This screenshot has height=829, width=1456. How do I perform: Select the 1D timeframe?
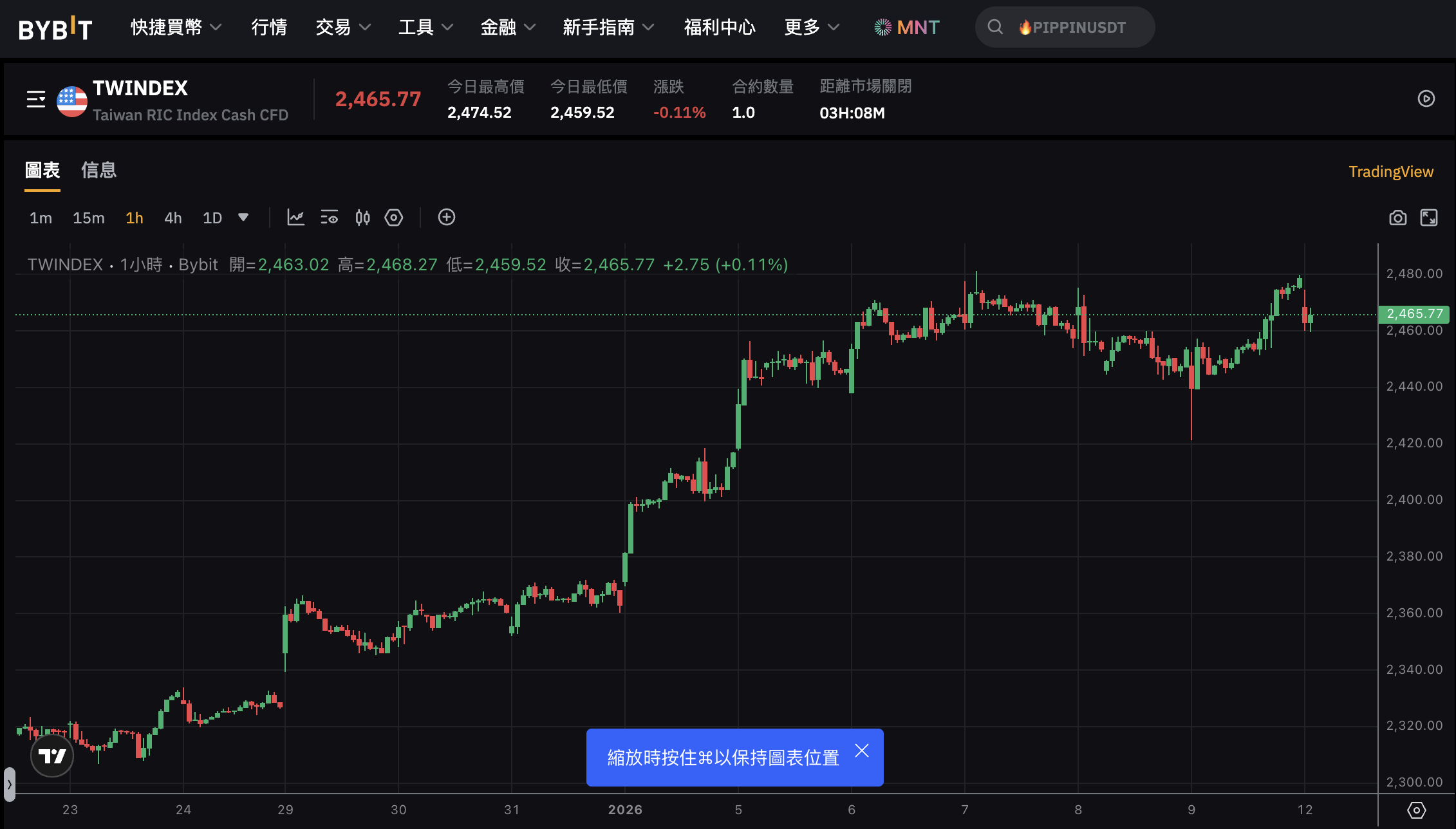(212, 218)
